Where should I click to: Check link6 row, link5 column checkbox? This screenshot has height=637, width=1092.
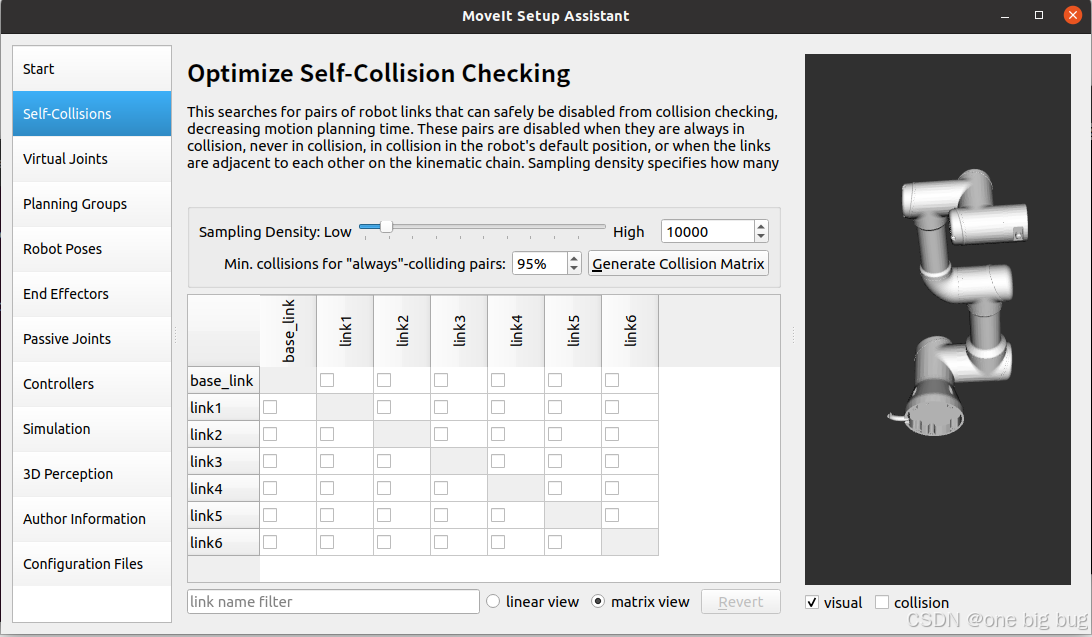pyautogui.click(x=555, y=542)
